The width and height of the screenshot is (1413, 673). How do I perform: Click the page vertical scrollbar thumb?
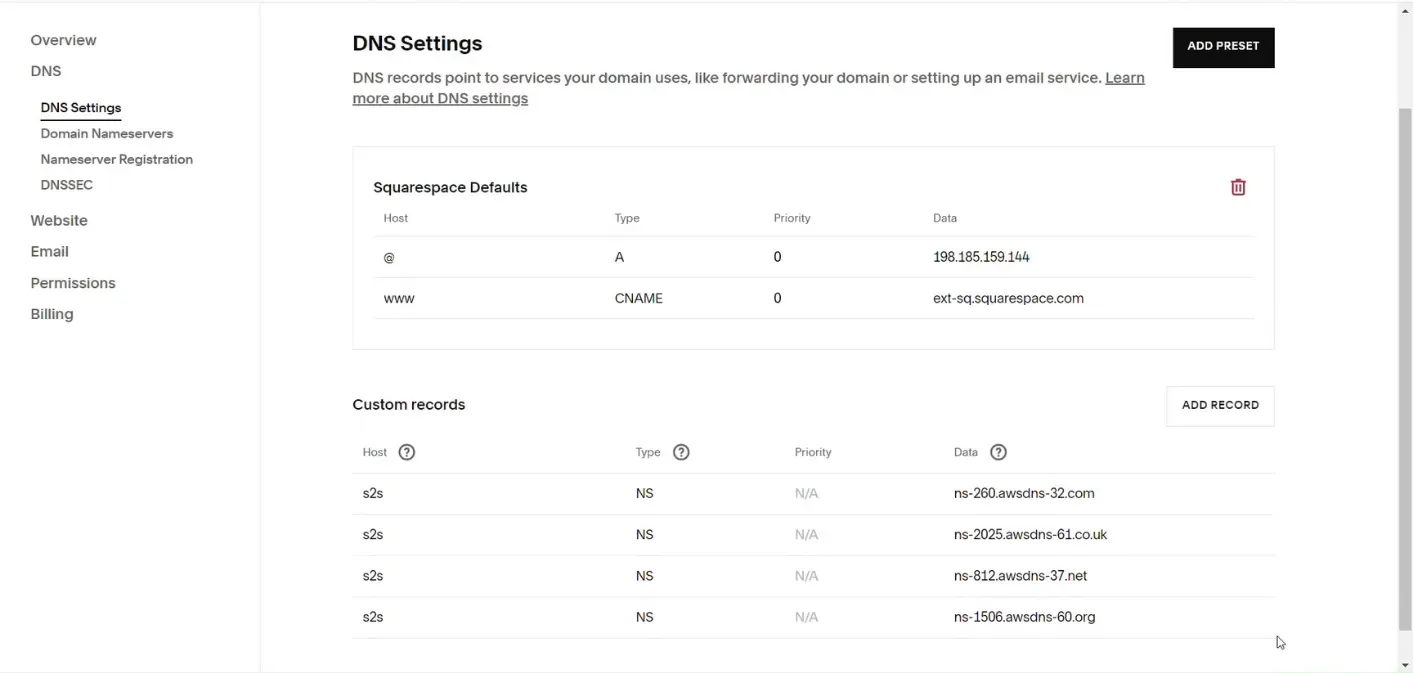(1405, 368)
